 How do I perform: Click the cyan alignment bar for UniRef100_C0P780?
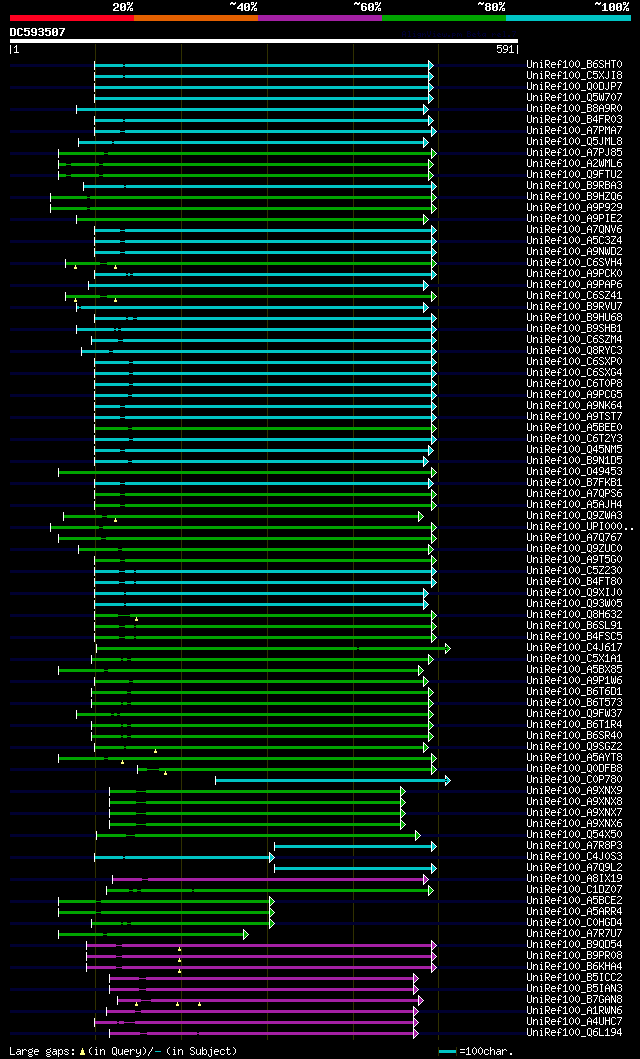333,781
